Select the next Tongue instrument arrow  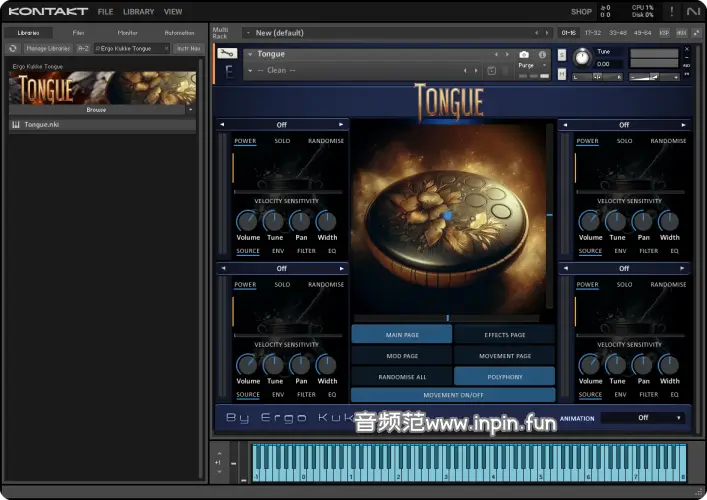point(507,55)
